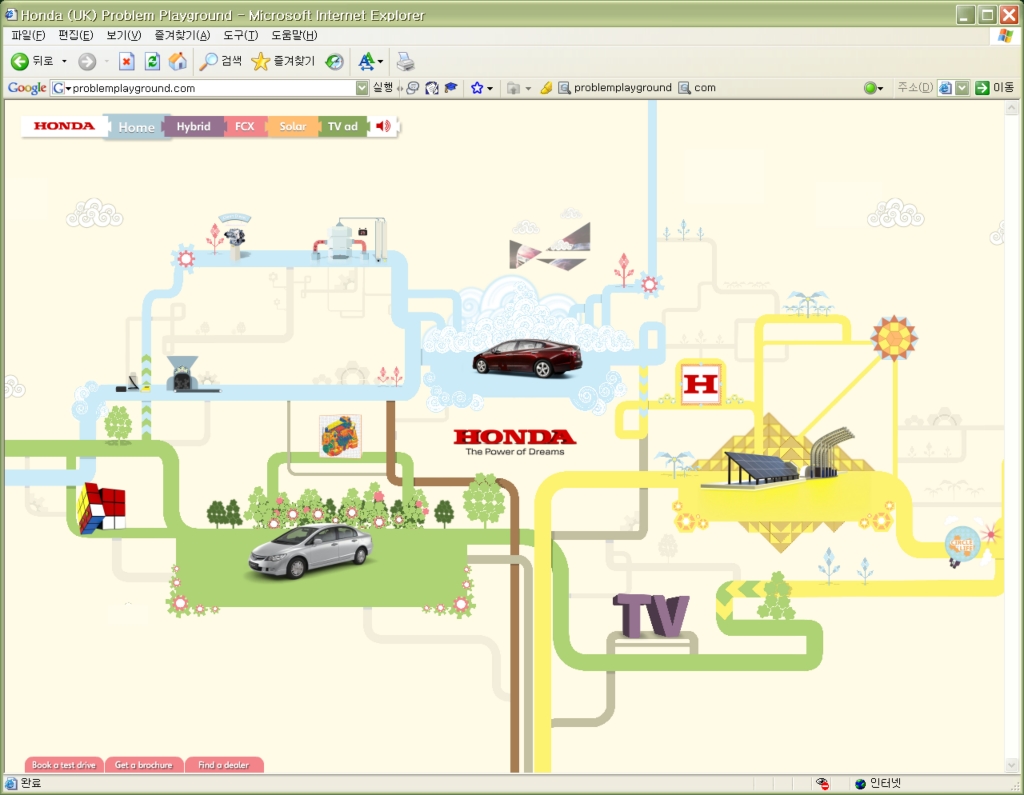The width and height of the screenshot is (1024, 795).
Task: Open 즐겨찾기 favorites star
Action: pyautogui.click(x=283, y=61)
